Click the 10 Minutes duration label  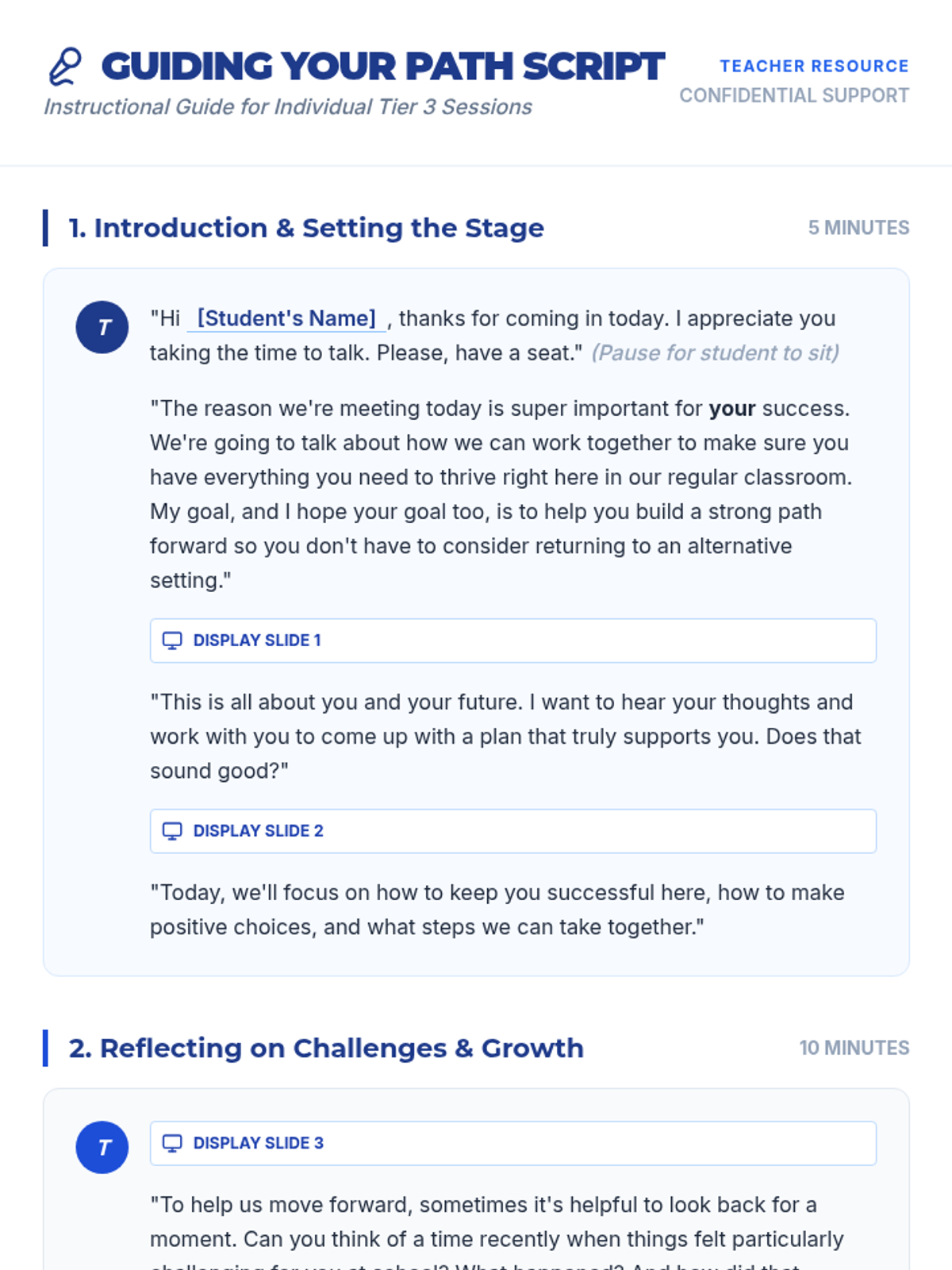pyautogui.click(x=854, y=1048)
